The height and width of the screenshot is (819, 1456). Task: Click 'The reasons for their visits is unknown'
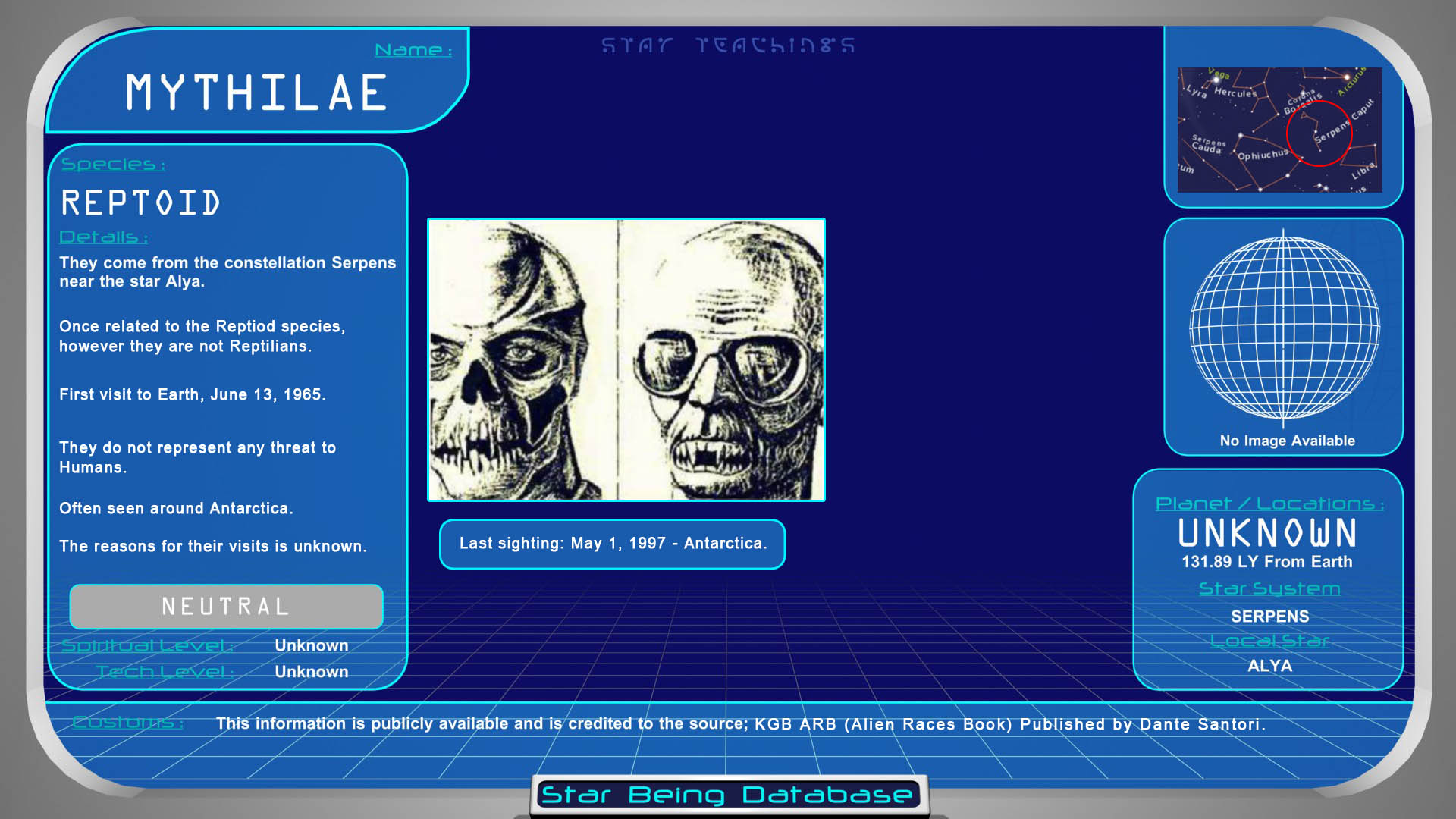pos(213,546)
